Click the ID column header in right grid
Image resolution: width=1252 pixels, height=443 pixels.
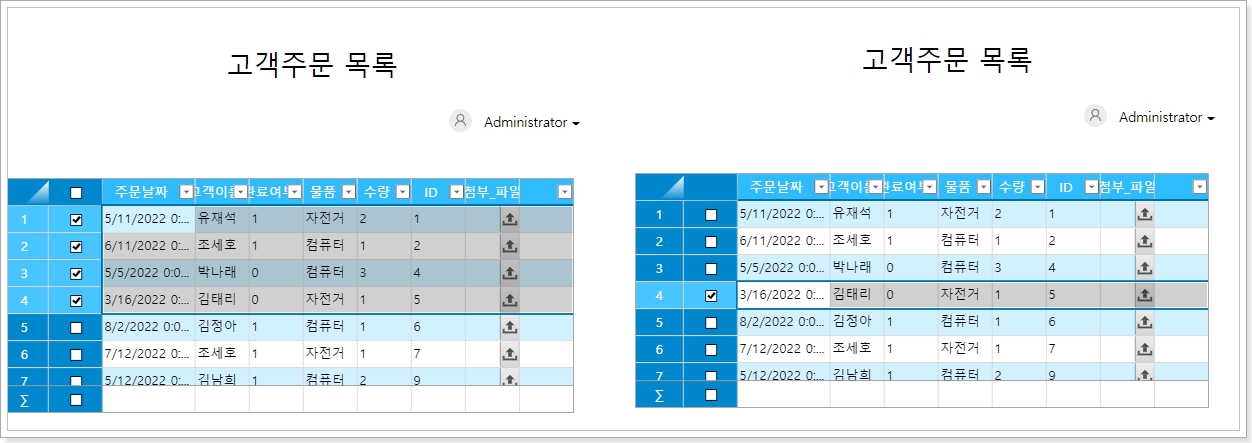[1066, 187]
